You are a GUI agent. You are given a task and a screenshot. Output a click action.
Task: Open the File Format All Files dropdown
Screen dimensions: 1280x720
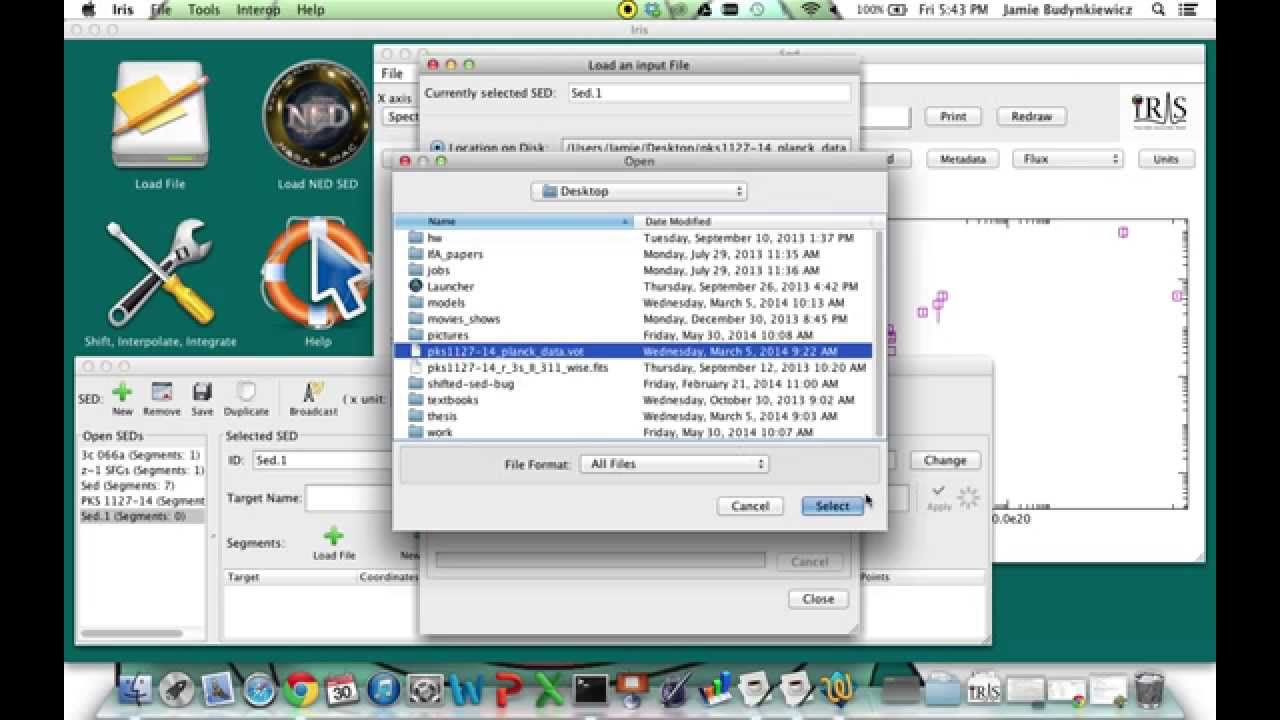pyautogui.click(x=674, y=464)
